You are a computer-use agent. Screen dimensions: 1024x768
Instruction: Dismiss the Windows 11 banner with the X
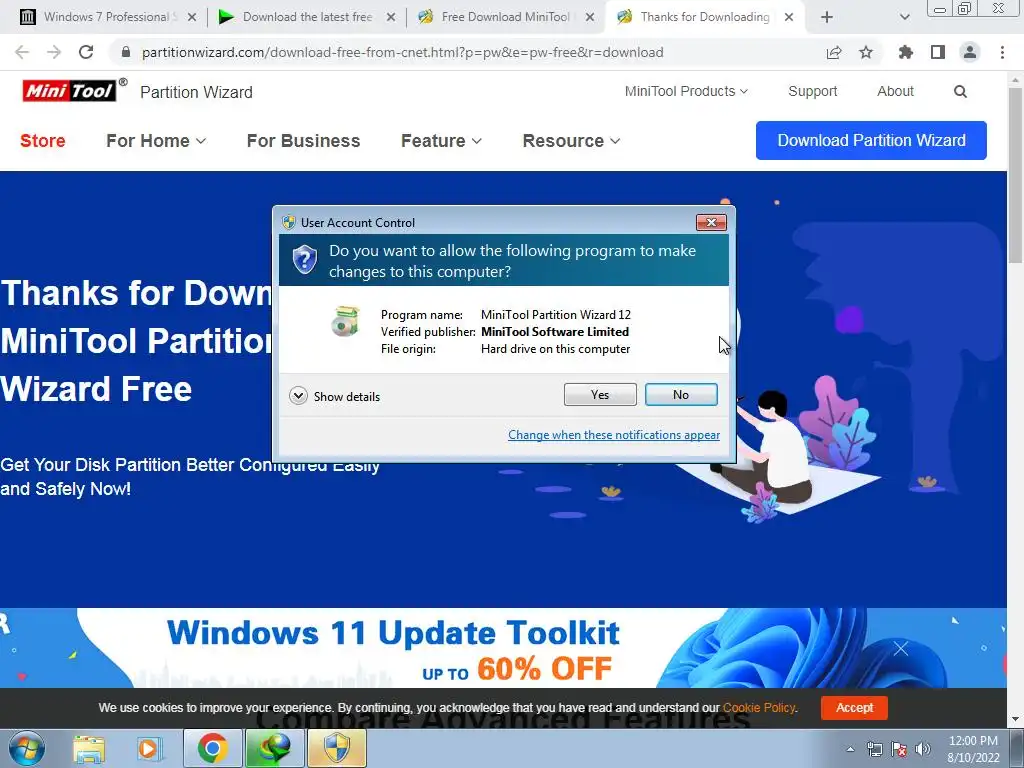pyautogui.click(x=901, y=648)
